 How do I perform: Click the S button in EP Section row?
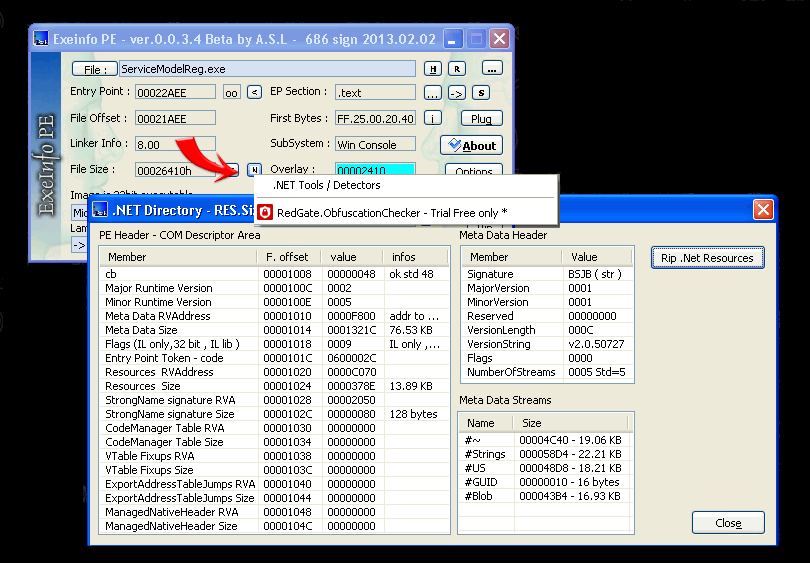(481, 93)
